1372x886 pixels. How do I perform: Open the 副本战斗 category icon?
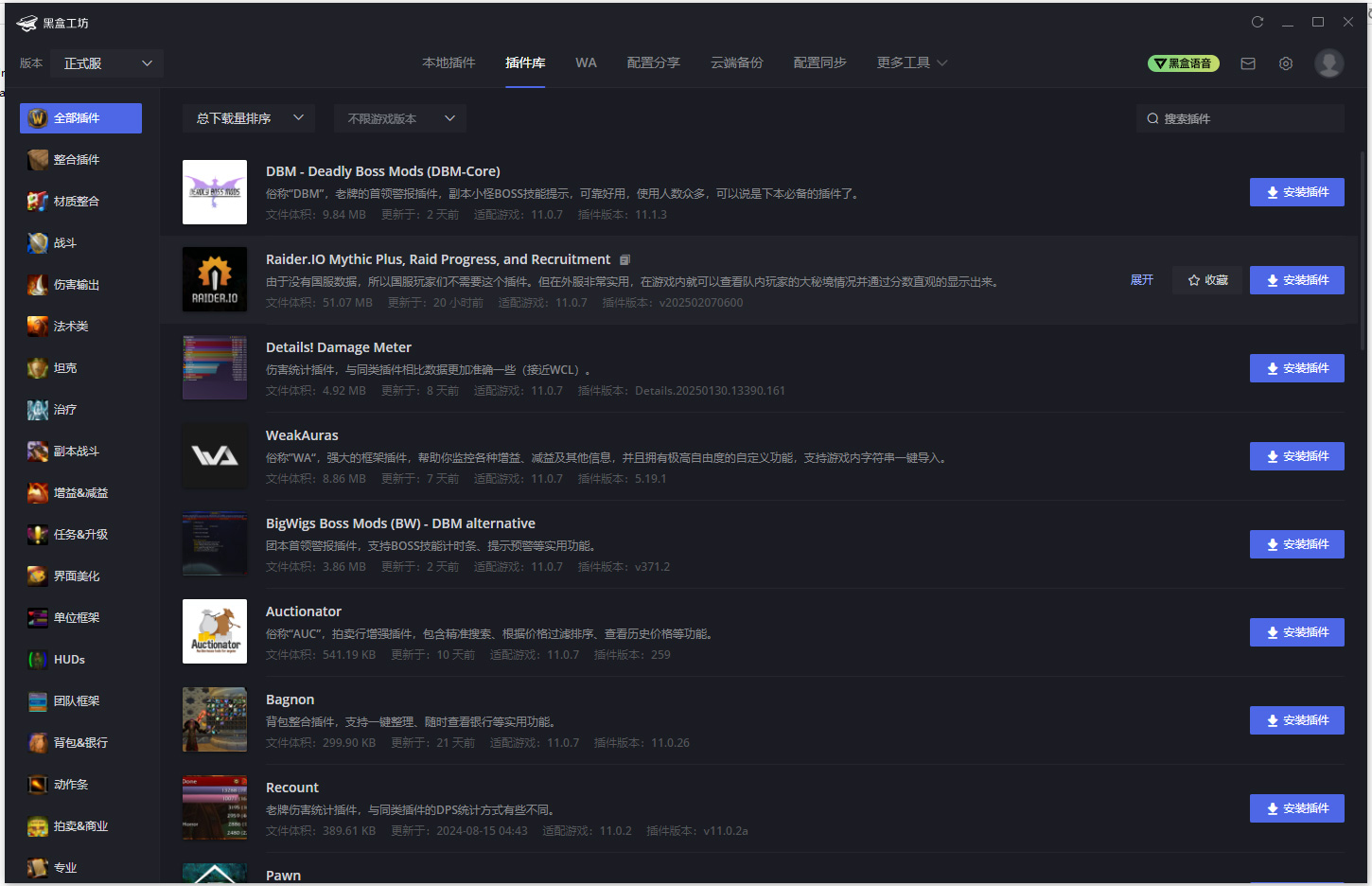[x=38, y=452]
